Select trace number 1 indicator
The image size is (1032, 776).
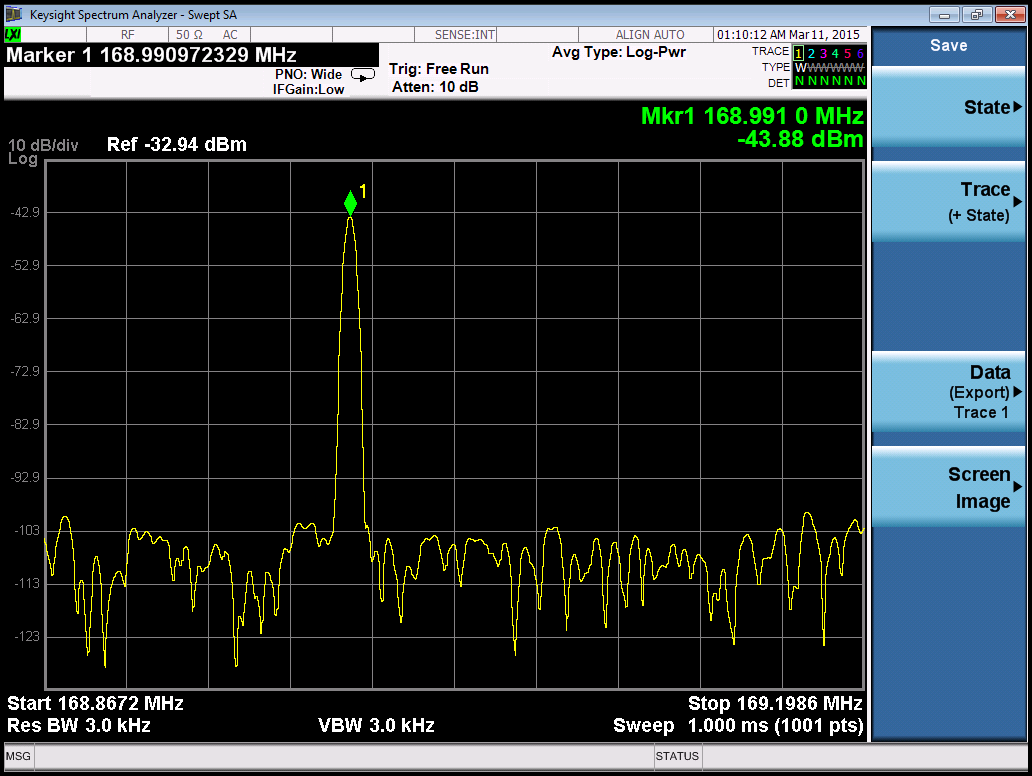tap(798, 53)
